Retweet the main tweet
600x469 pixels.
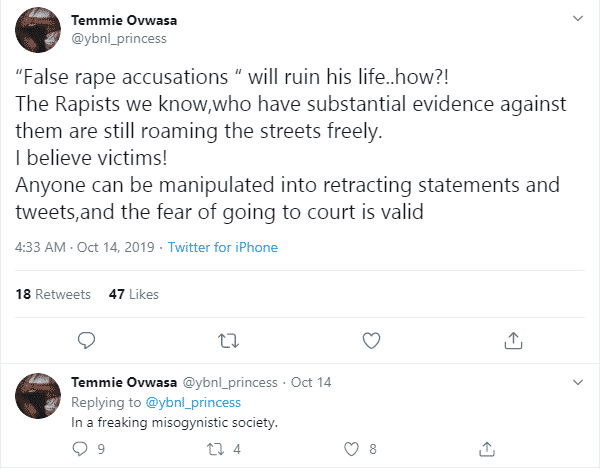click(227, 340)
